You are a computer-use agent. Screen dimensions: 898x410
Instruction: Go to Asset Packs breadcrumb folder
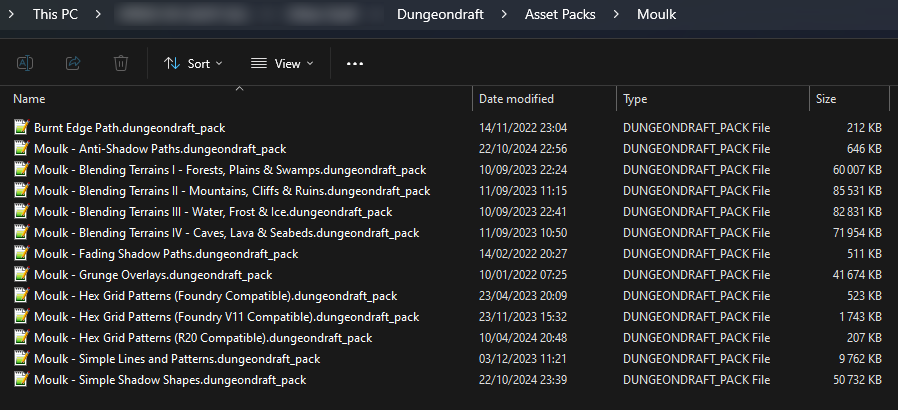click(561, 15)
